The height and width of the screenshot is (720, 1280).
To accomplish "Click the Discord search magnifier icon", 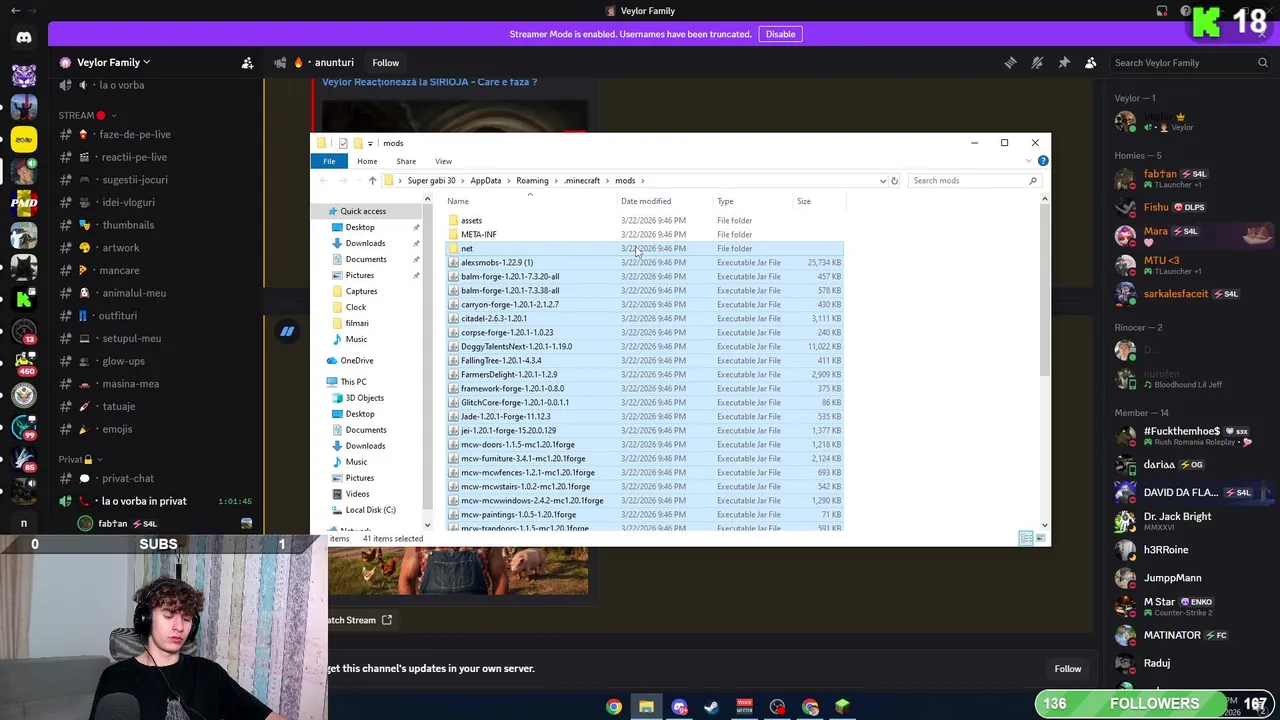I will coord(1263,63).
